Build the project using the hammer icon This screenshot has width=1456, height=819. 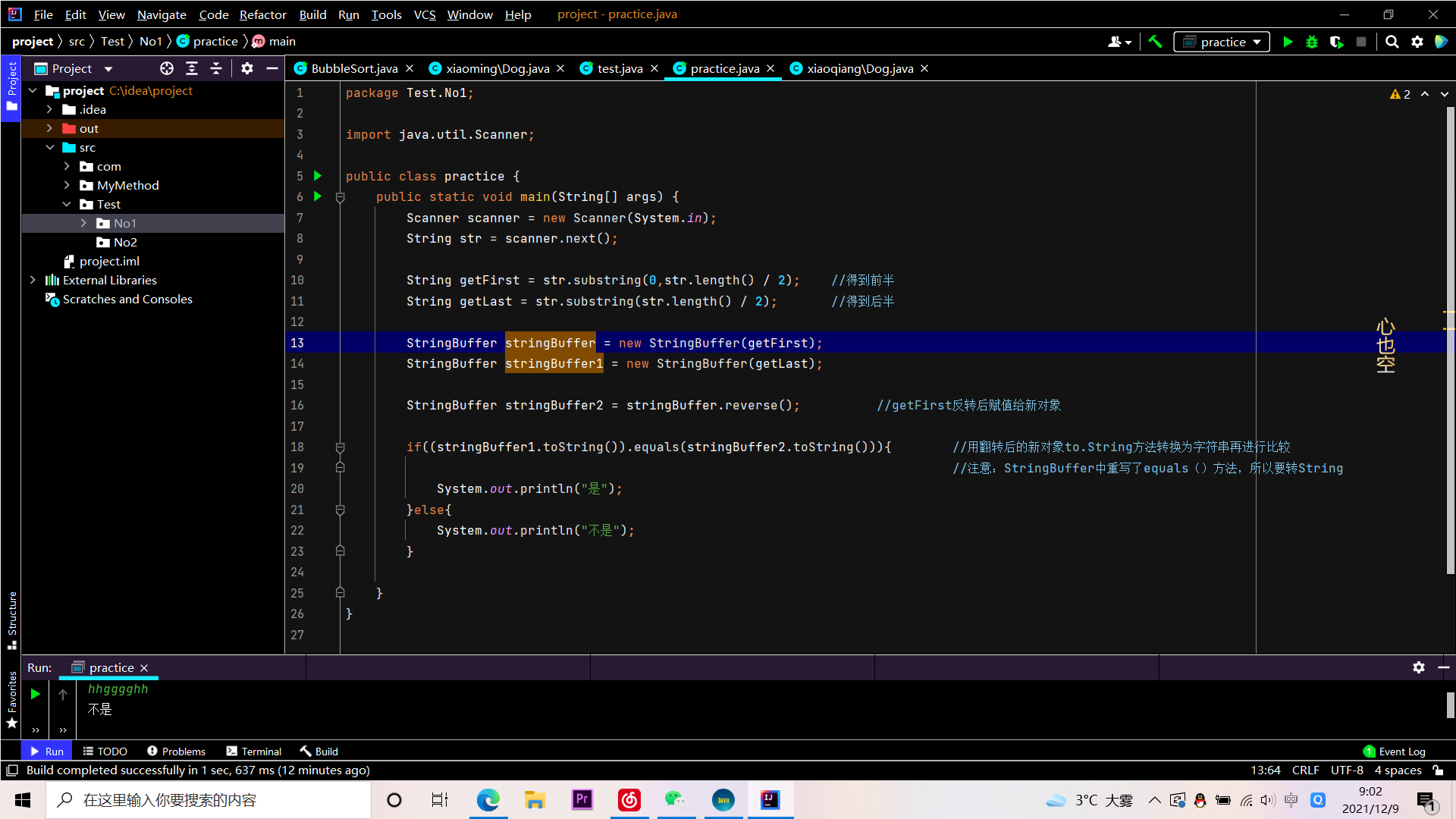point(1155,42)
